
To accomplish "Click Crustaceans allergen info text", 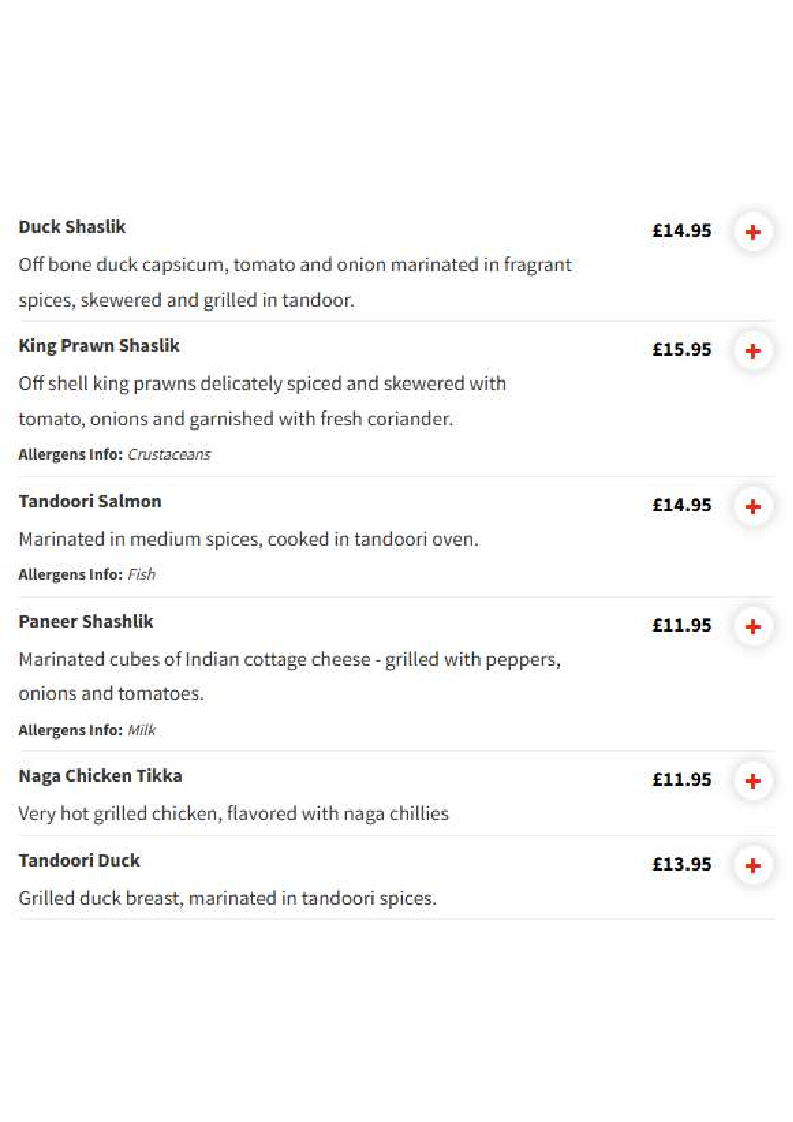I will [169, 454].
